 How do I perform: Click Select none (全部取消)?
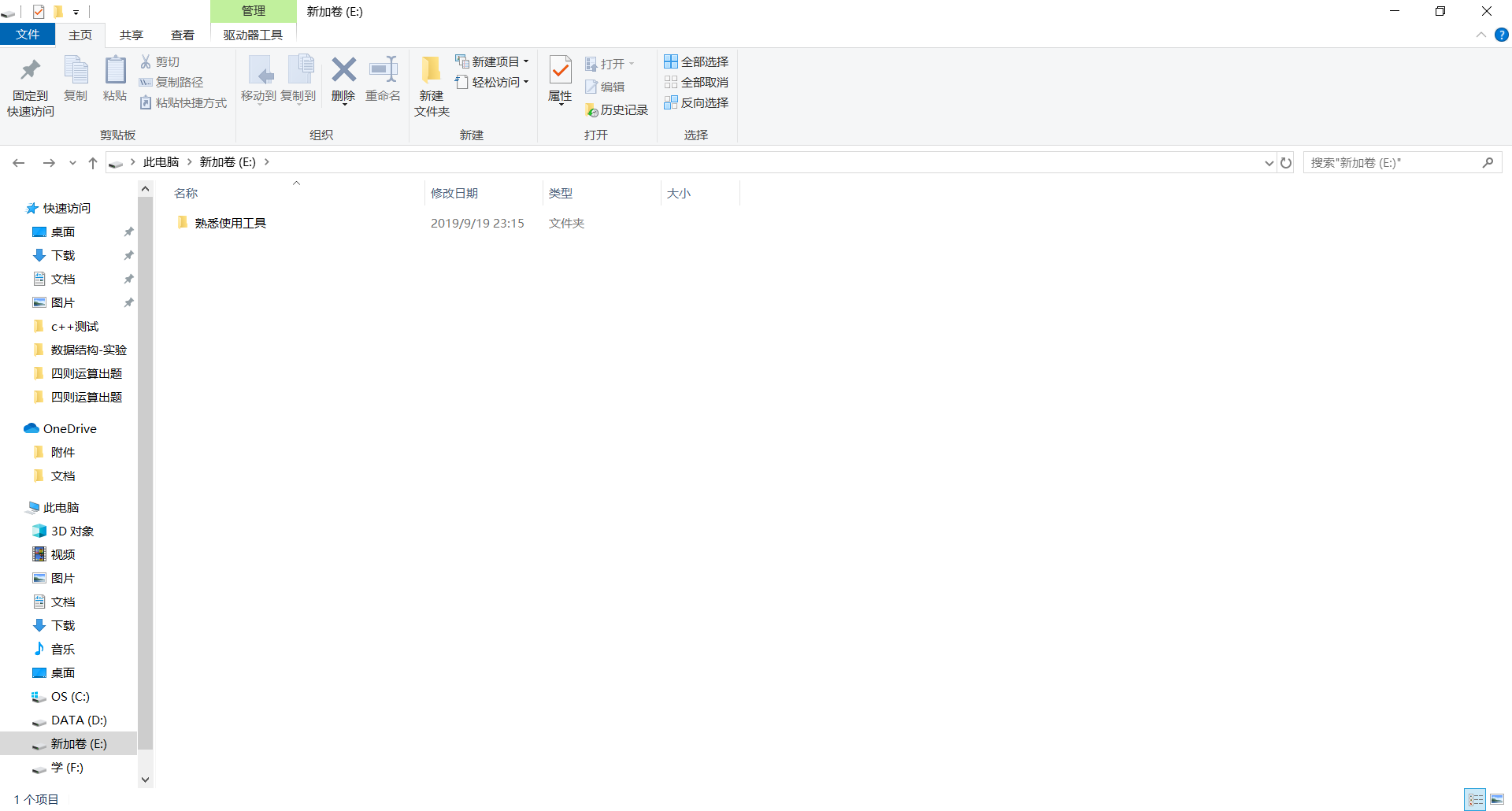[x=696, y=82]
